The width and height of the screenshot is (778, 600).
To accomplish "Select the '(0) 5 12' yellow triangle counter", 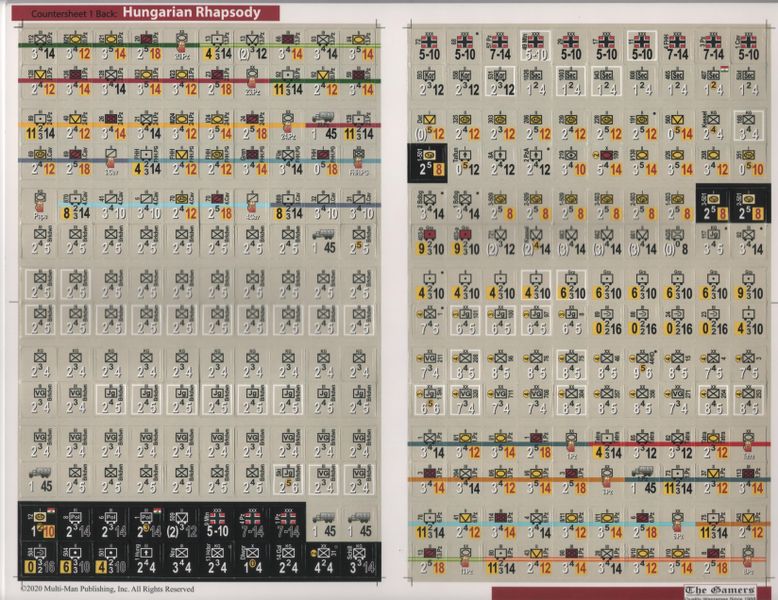I will [x=429, y=126].
